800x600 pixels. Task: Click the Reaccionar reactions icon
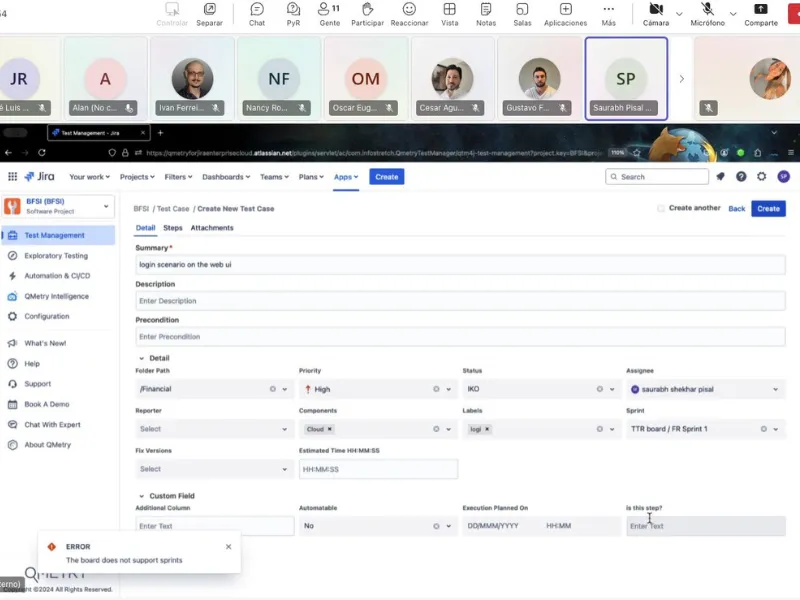[409, 9]
